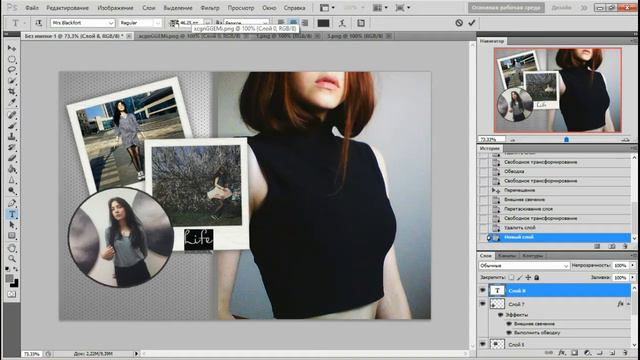Image resolution: width=640 pixels, height=360 pixels.
Task: Select the Crop tool
Action: 12,91
